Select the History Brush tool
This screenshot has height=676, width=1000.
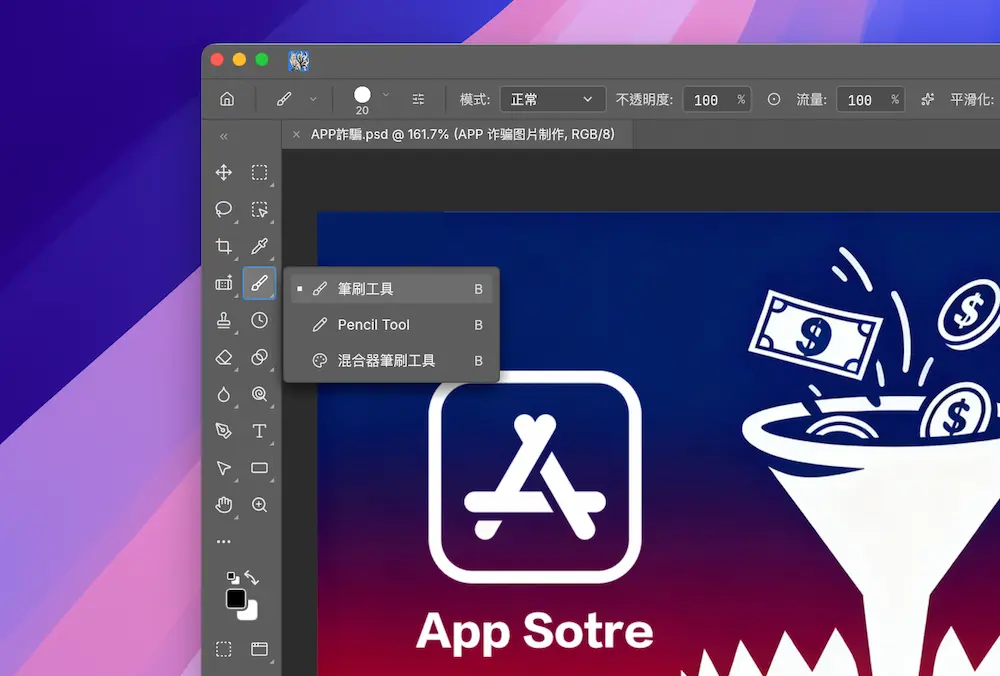tap(260, 320)
